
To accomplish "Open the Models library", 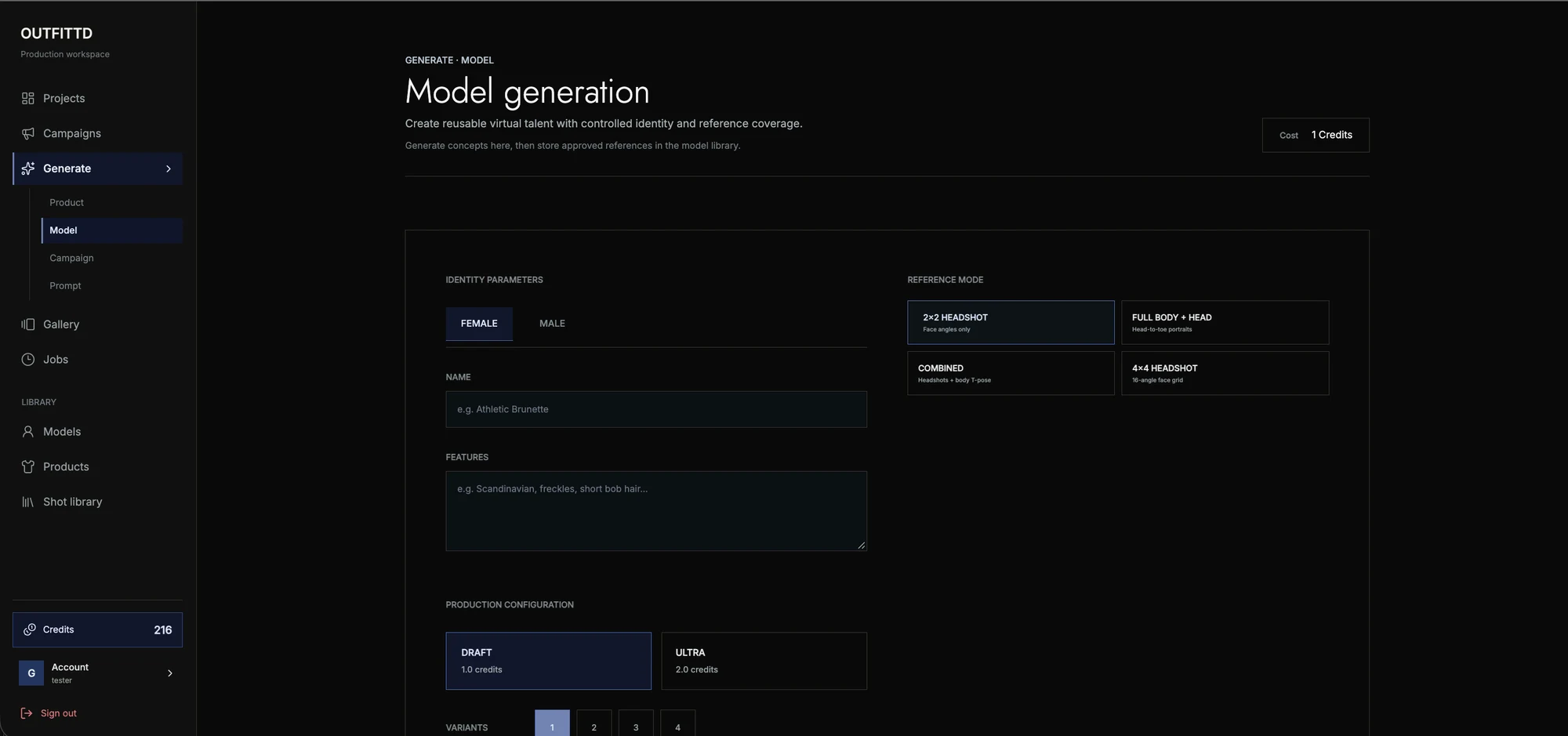I will click(98, 432).
